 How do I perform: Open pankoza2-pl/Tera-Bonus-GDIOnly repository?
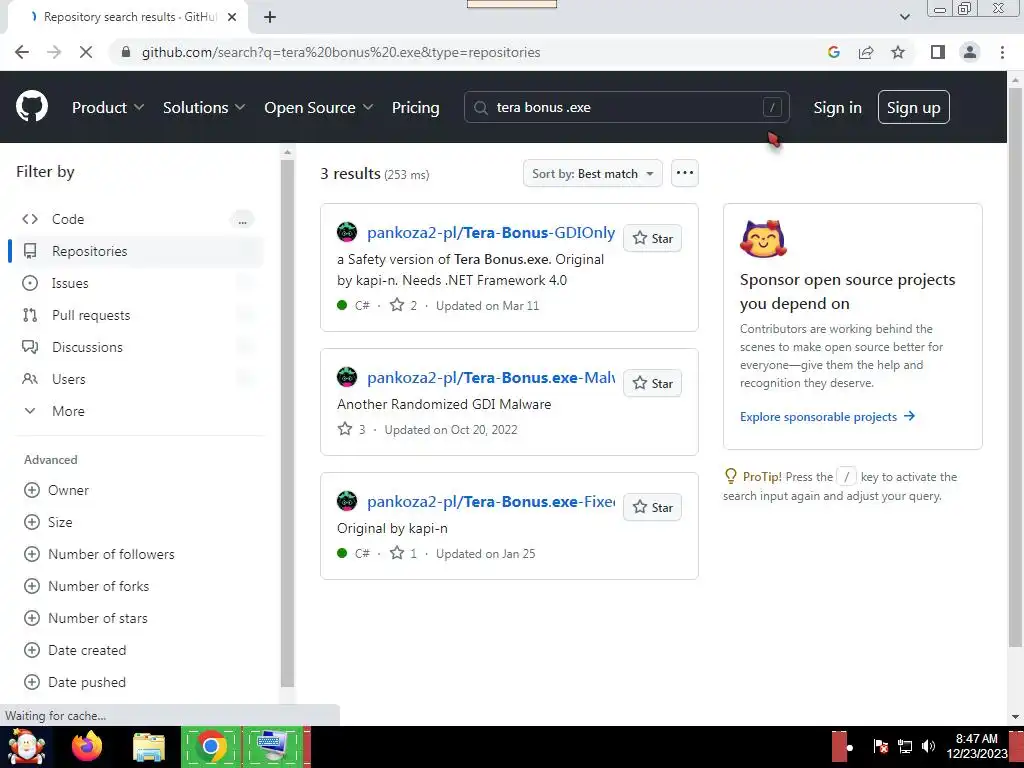coord(490,232)
